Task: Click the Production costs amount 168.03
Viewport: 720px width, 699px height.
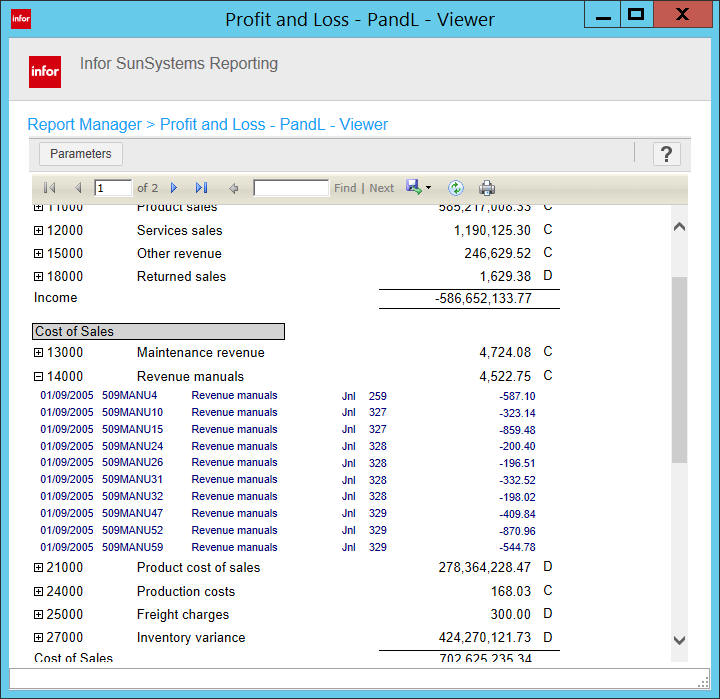Action: [511, 592]
